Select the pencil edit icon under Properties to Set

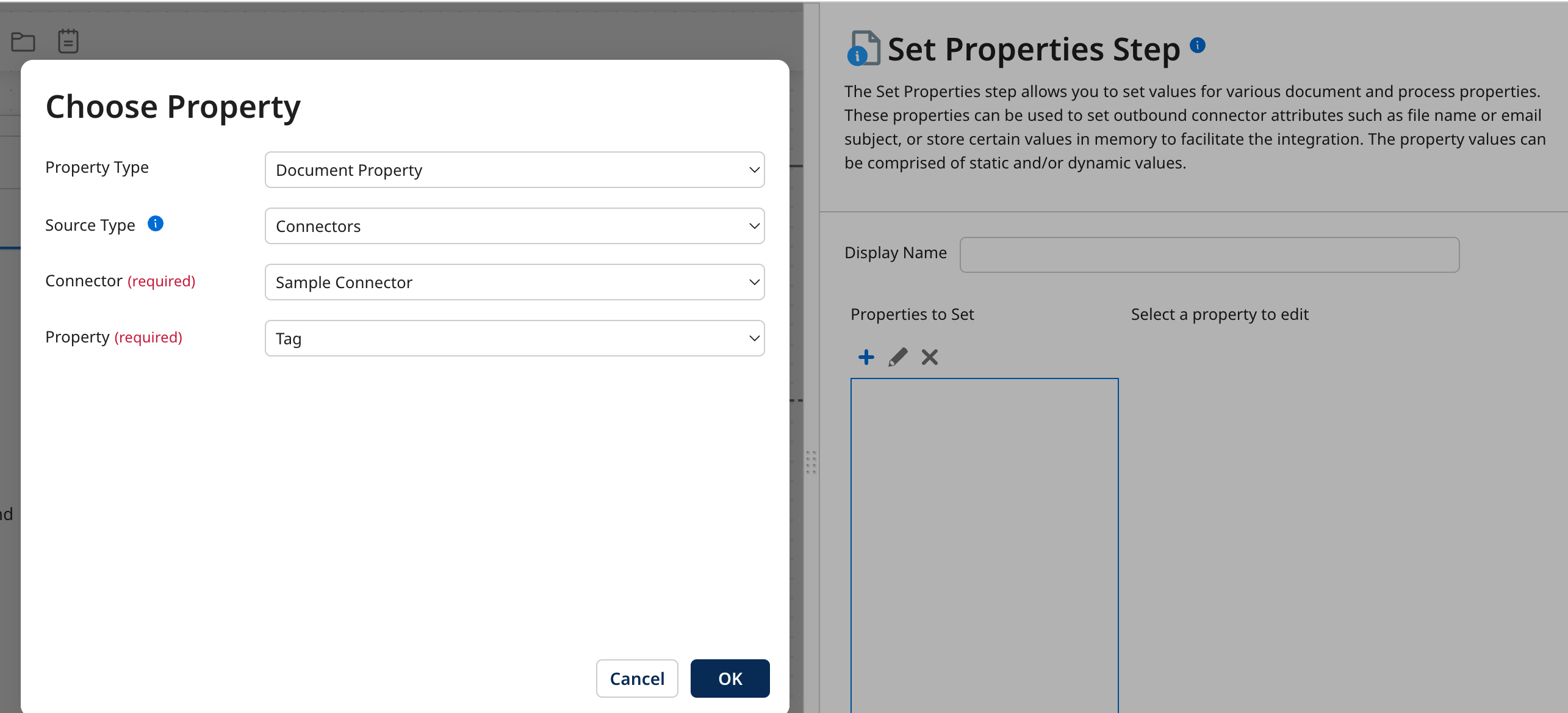(x=898, y=357)
